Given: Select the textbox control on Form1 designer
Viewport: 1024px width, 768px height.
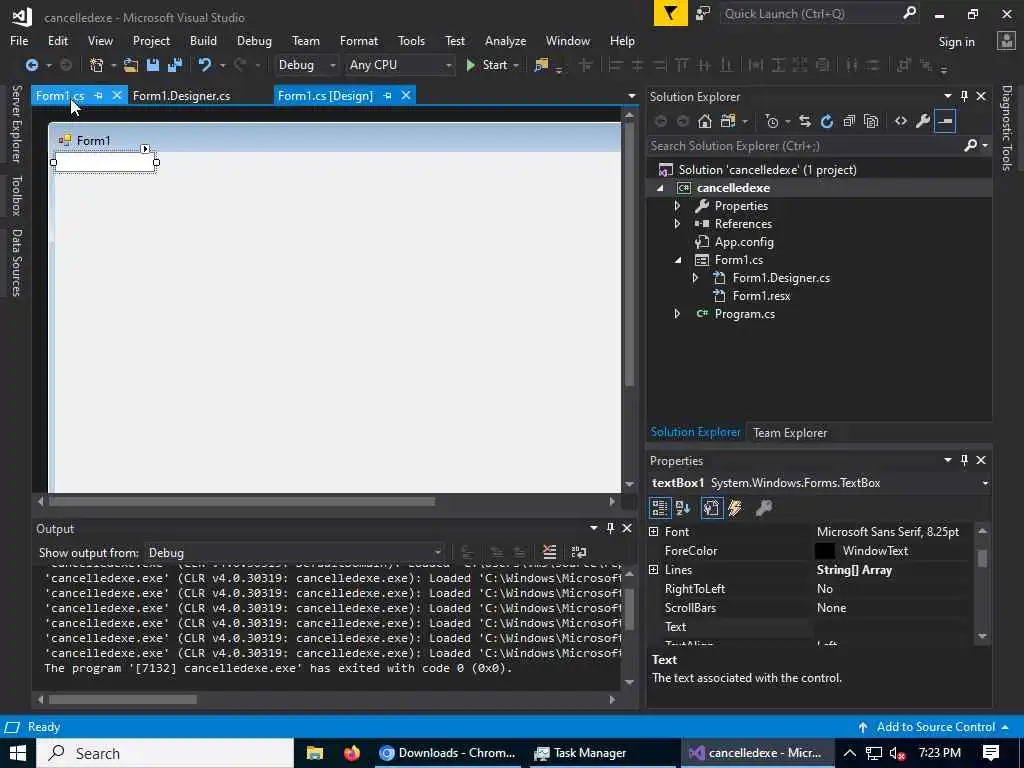Looking at the screenshot, I should tap(104, 162).
